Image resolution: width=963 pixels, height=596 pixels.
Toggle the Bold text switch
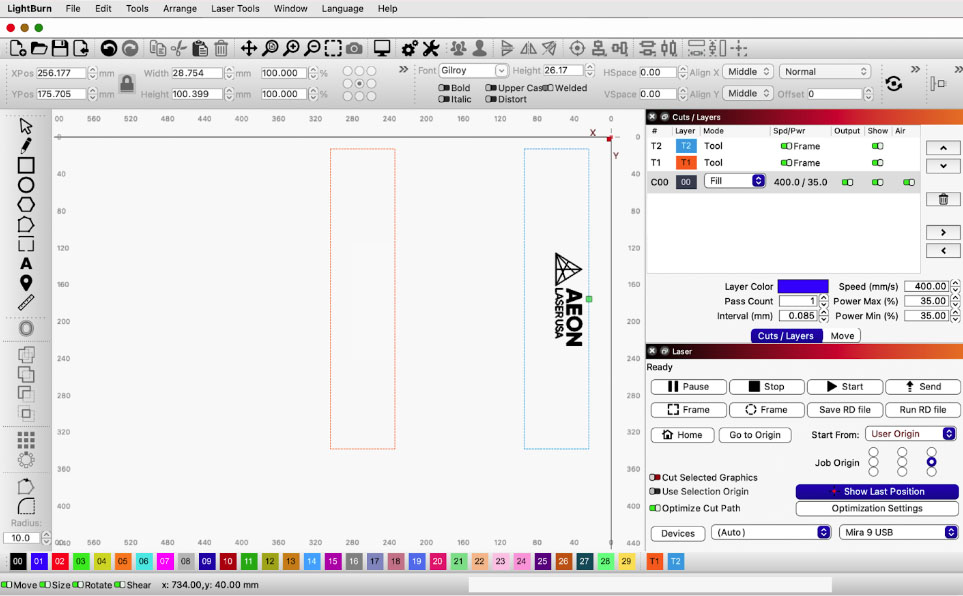tap(443, 88)
